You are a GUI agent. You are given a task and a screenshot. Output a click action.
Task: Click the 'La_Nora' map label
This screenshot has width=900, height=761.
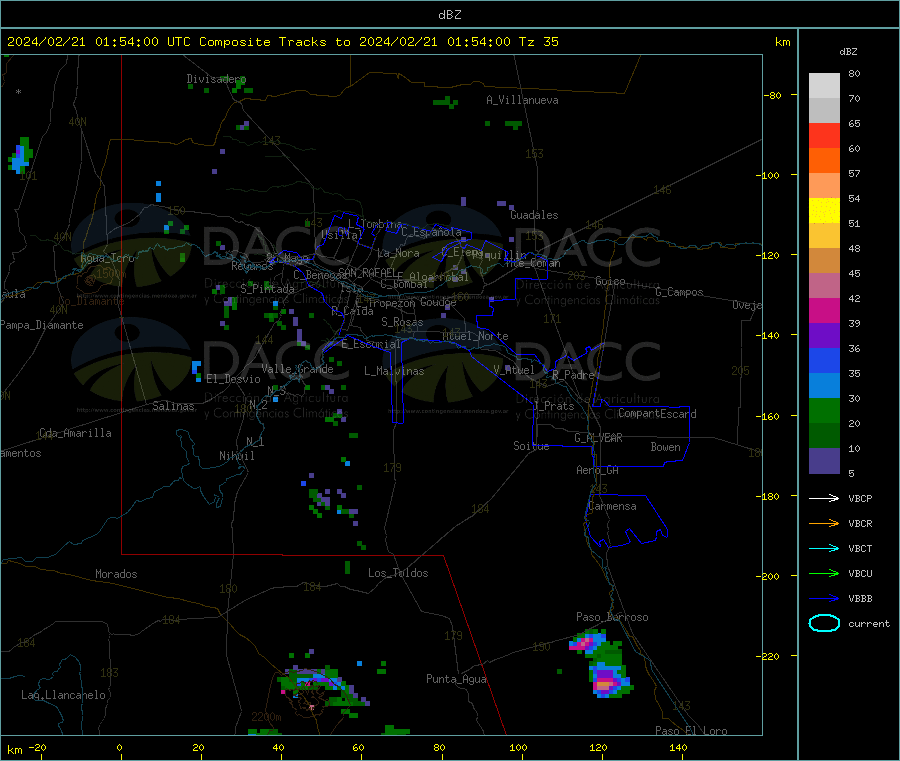tap(398, 253)
